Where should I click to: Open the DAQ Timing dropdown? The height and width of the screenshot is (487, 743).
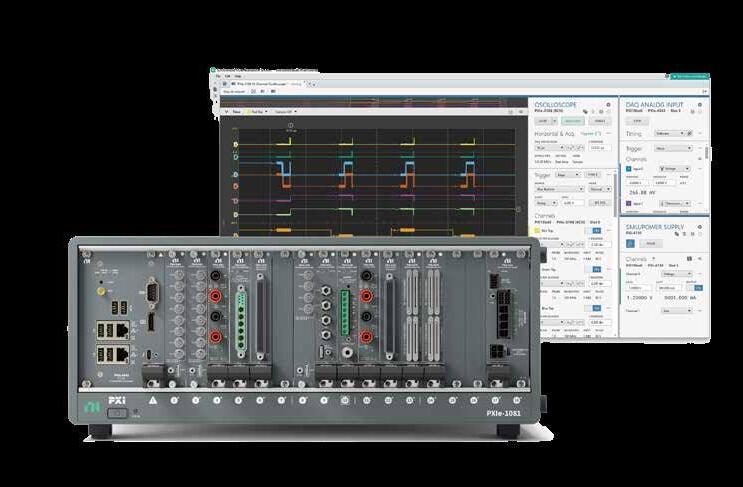coord(670,134)
